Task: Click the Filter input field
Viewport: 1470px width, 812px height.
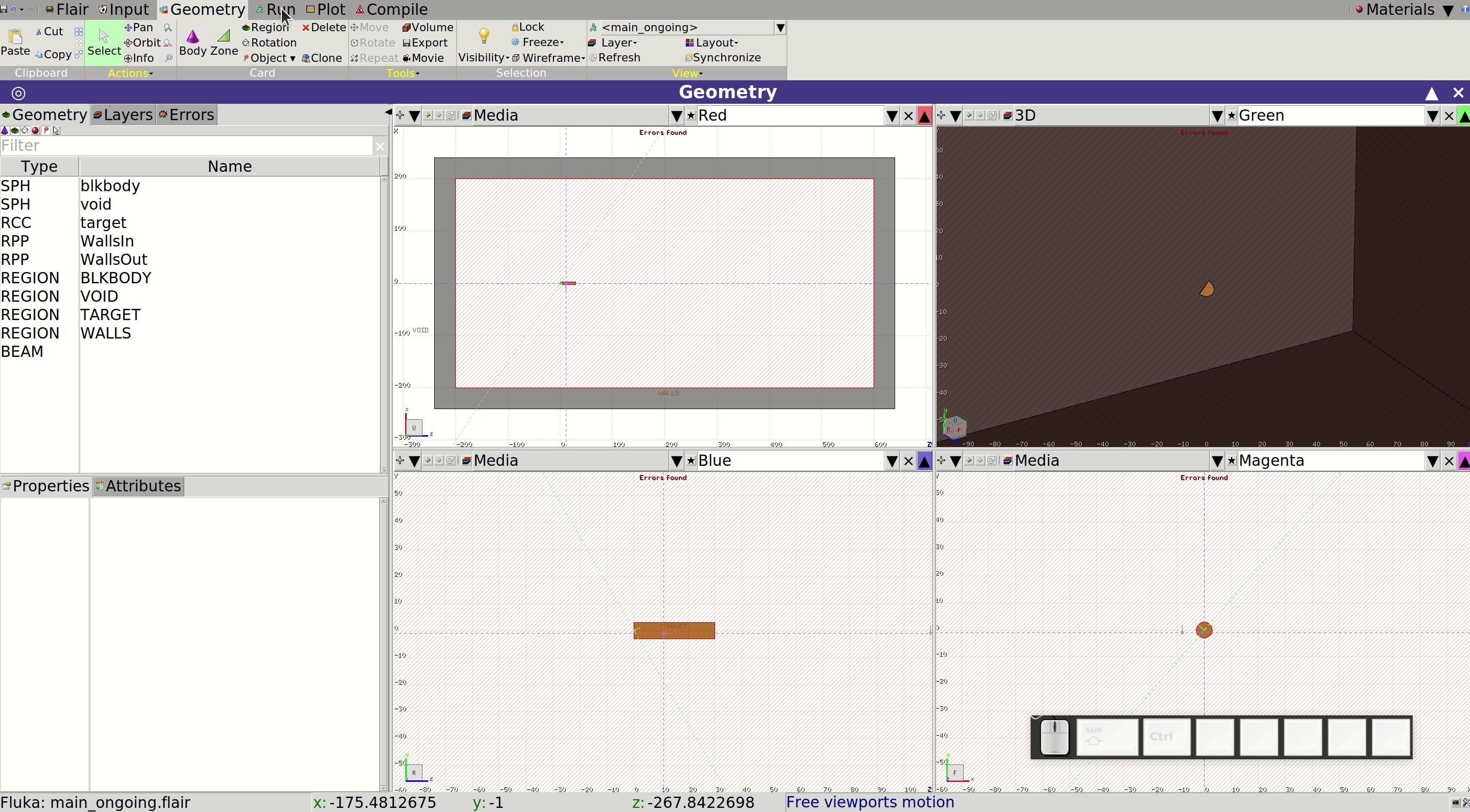Action: (x=186, y=146)
